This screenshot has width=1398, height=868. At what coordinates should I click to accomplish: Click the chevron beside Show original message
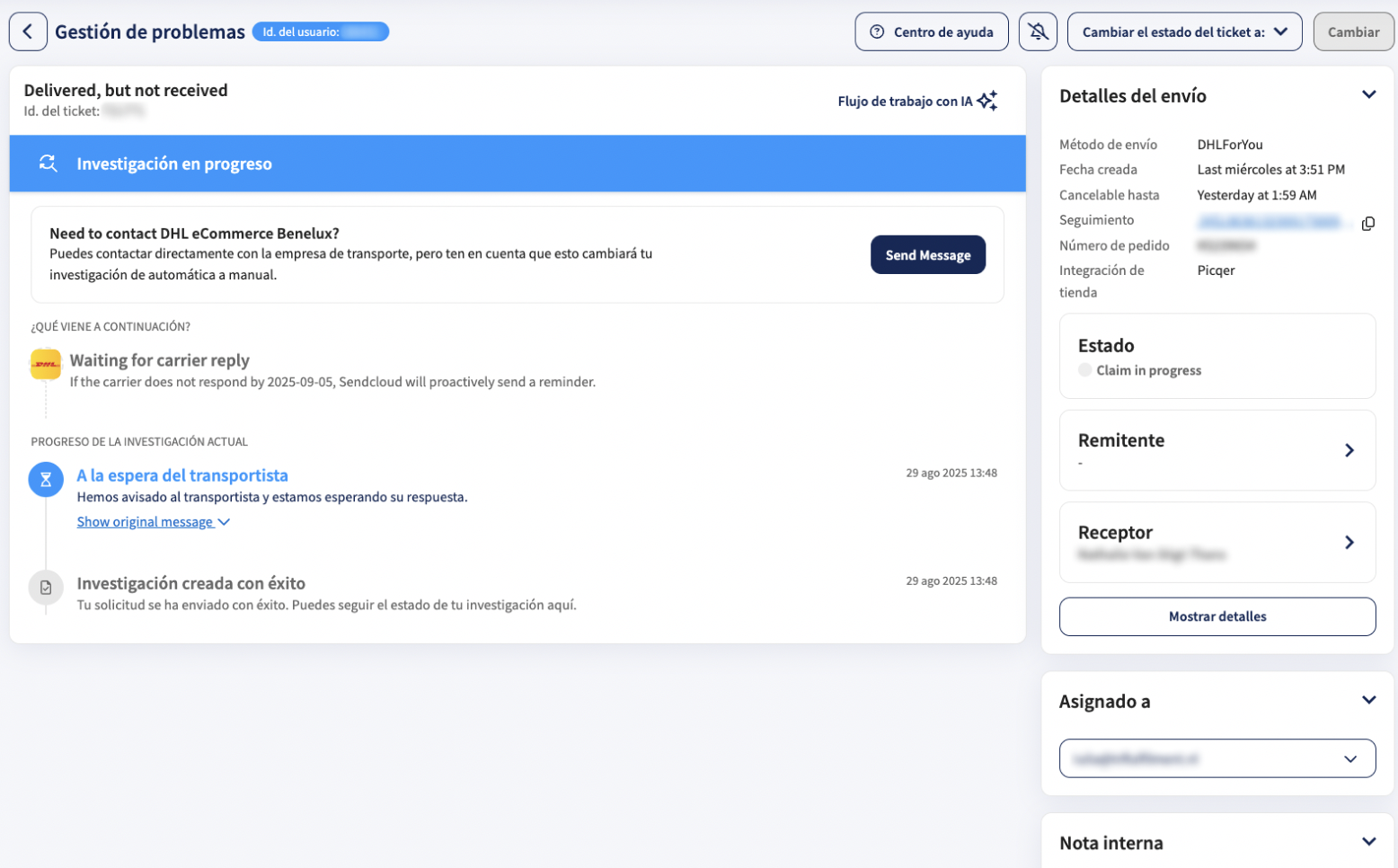point(224,522)
